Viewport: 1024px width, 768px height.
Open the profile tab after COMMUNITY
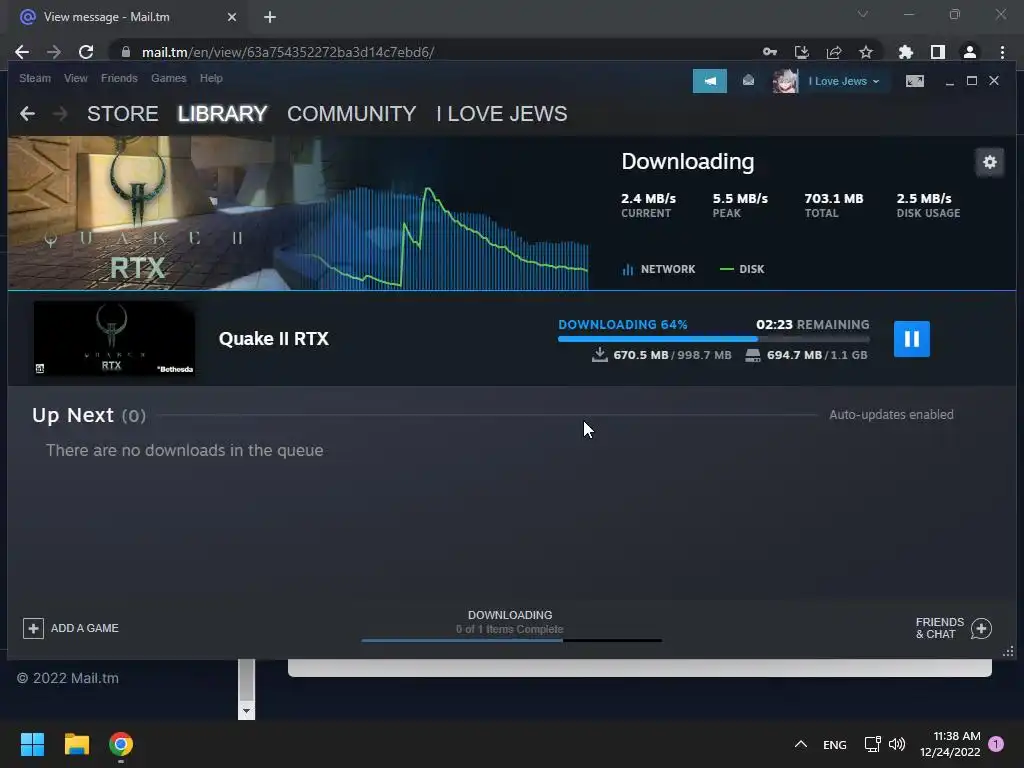point(502,114)
